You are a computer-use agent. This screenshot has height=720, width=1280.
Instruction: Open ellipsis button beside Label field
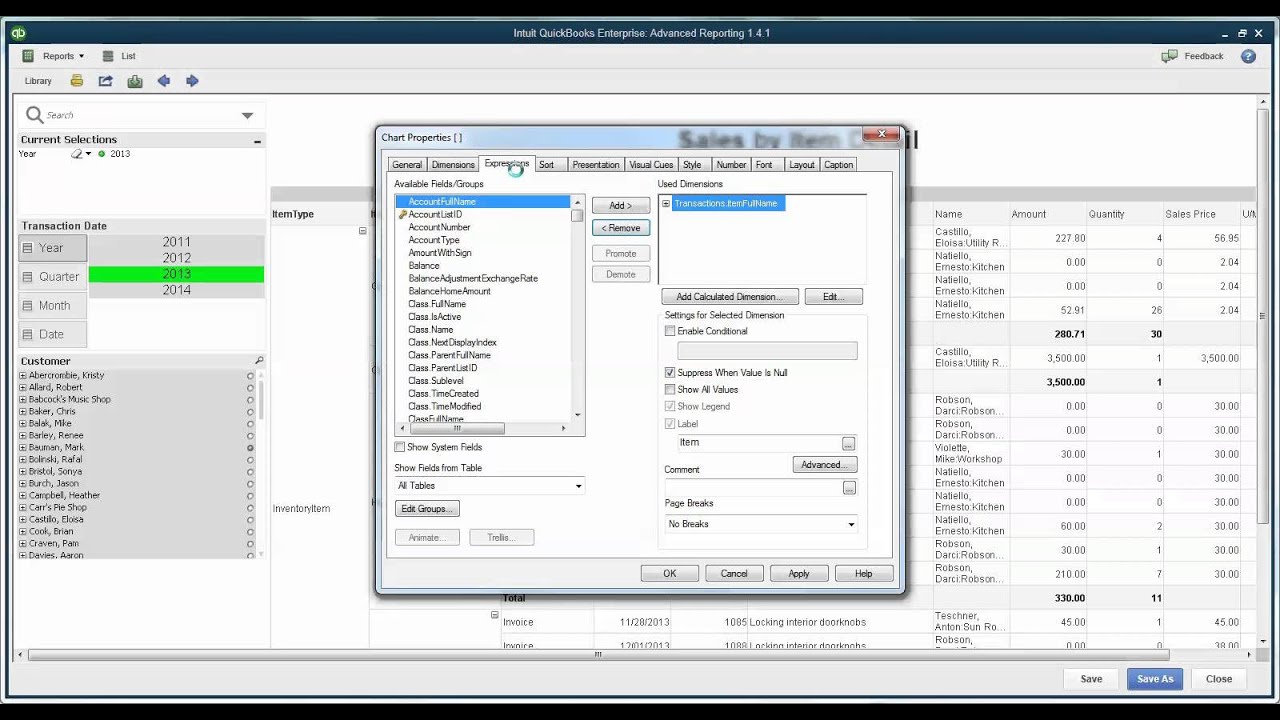849,443
